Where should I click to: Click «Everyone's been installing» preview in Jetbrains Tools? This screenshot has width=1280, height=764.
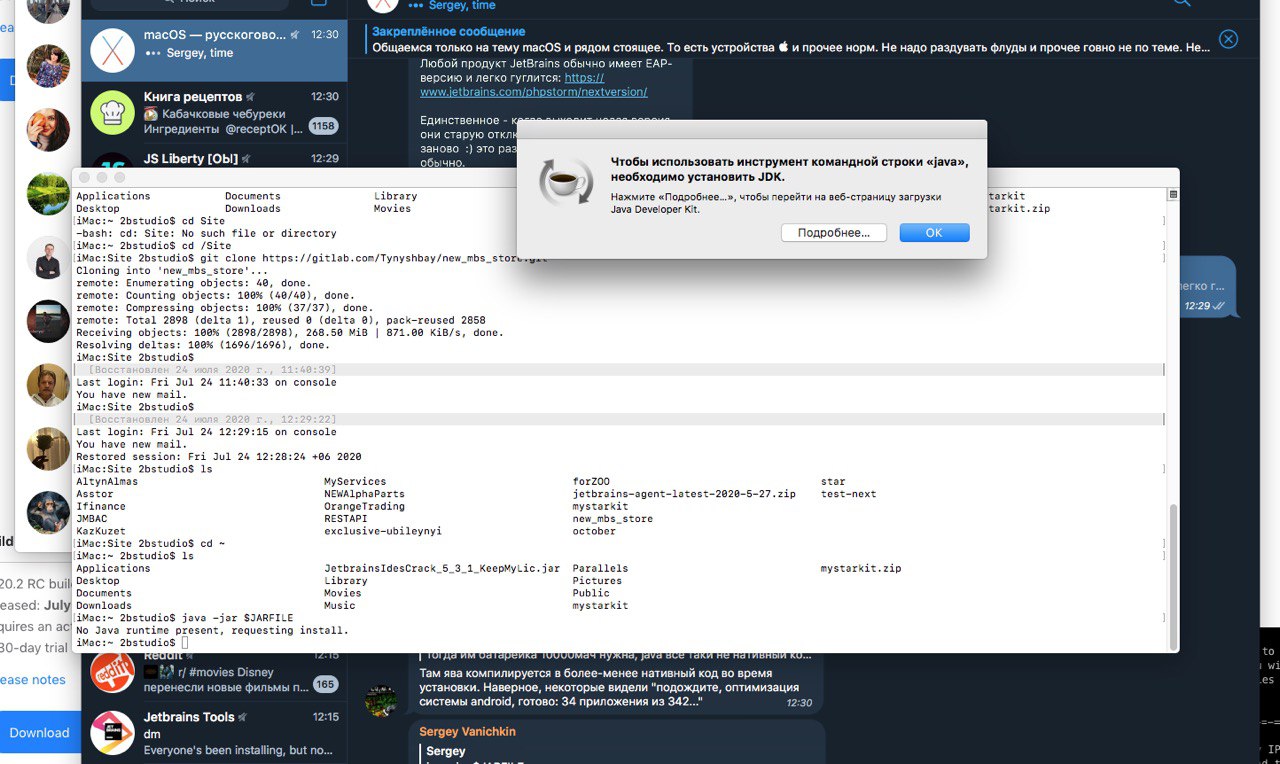(x=238, y=750)
